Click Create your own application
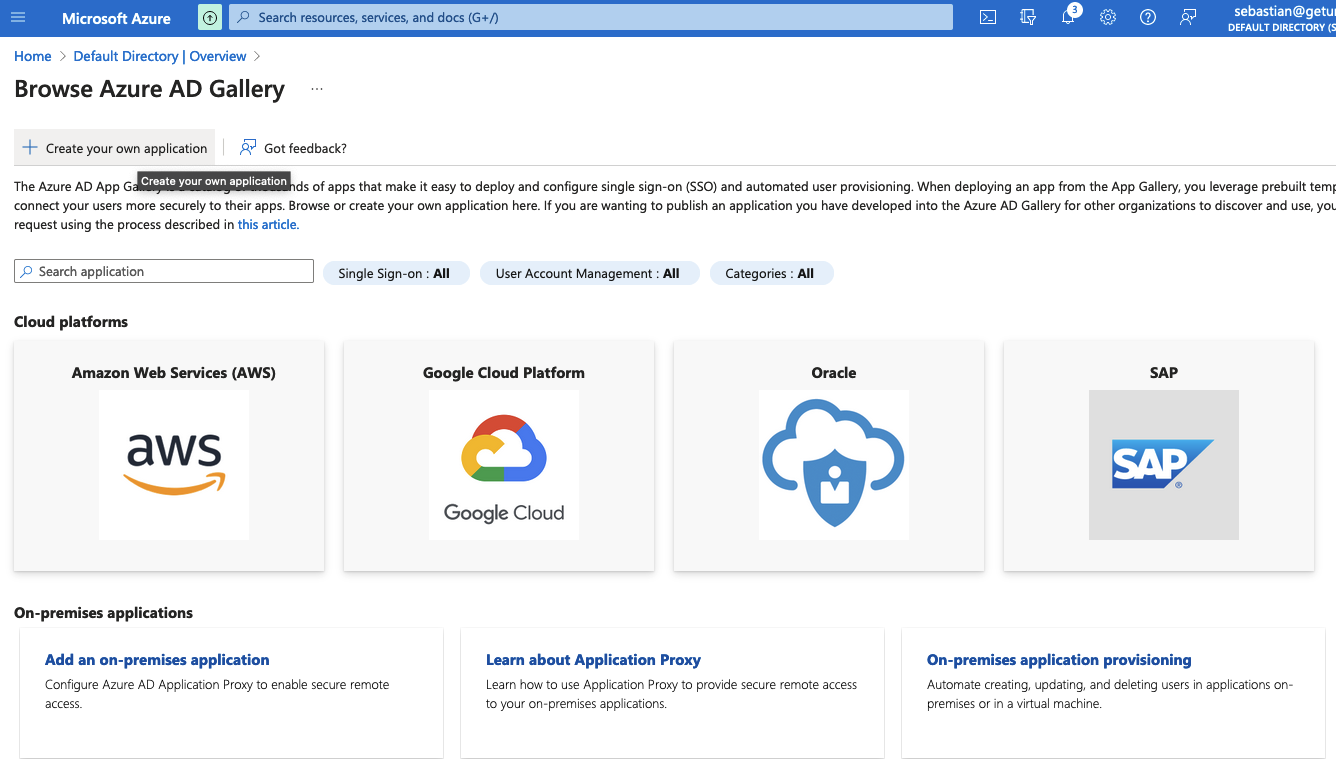The width and height of the screenshot is (1336, 775). click(115, 148)
